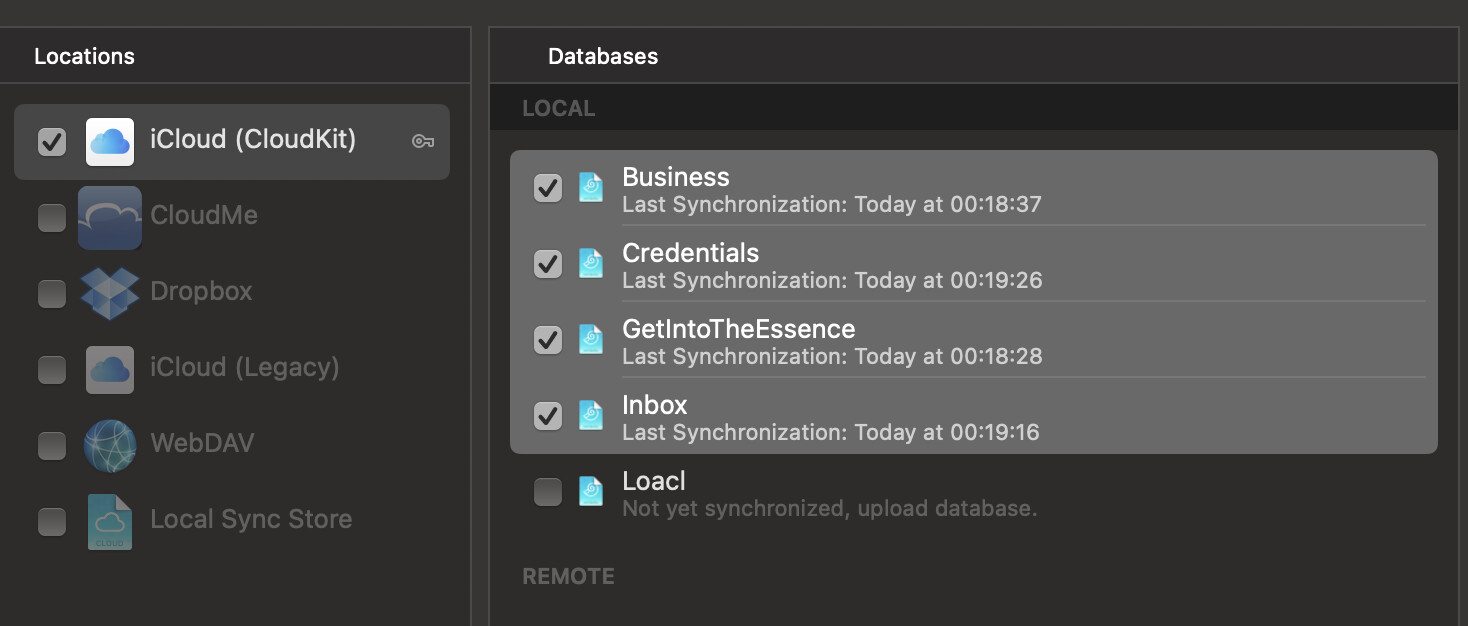Click the WebDAV globe icon
This screenshot has height=626, width=1468.
pyautogui.click(x=110, y=445)
